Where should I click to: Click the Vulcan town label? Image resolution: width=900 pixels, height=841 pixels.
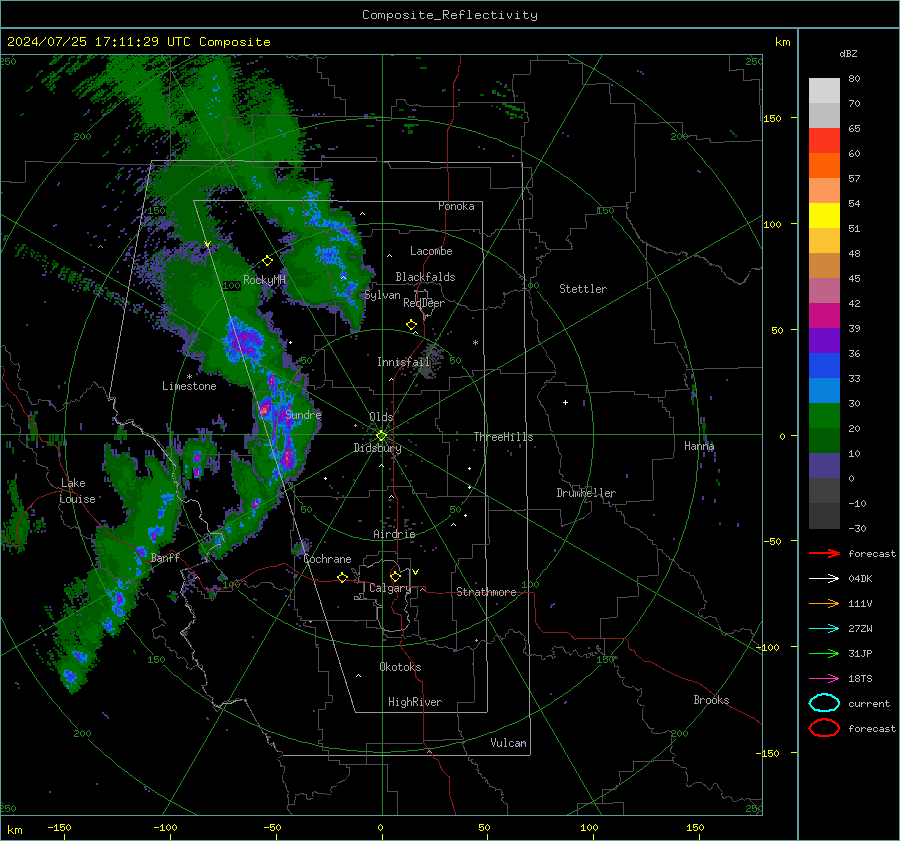pos(508,743)
